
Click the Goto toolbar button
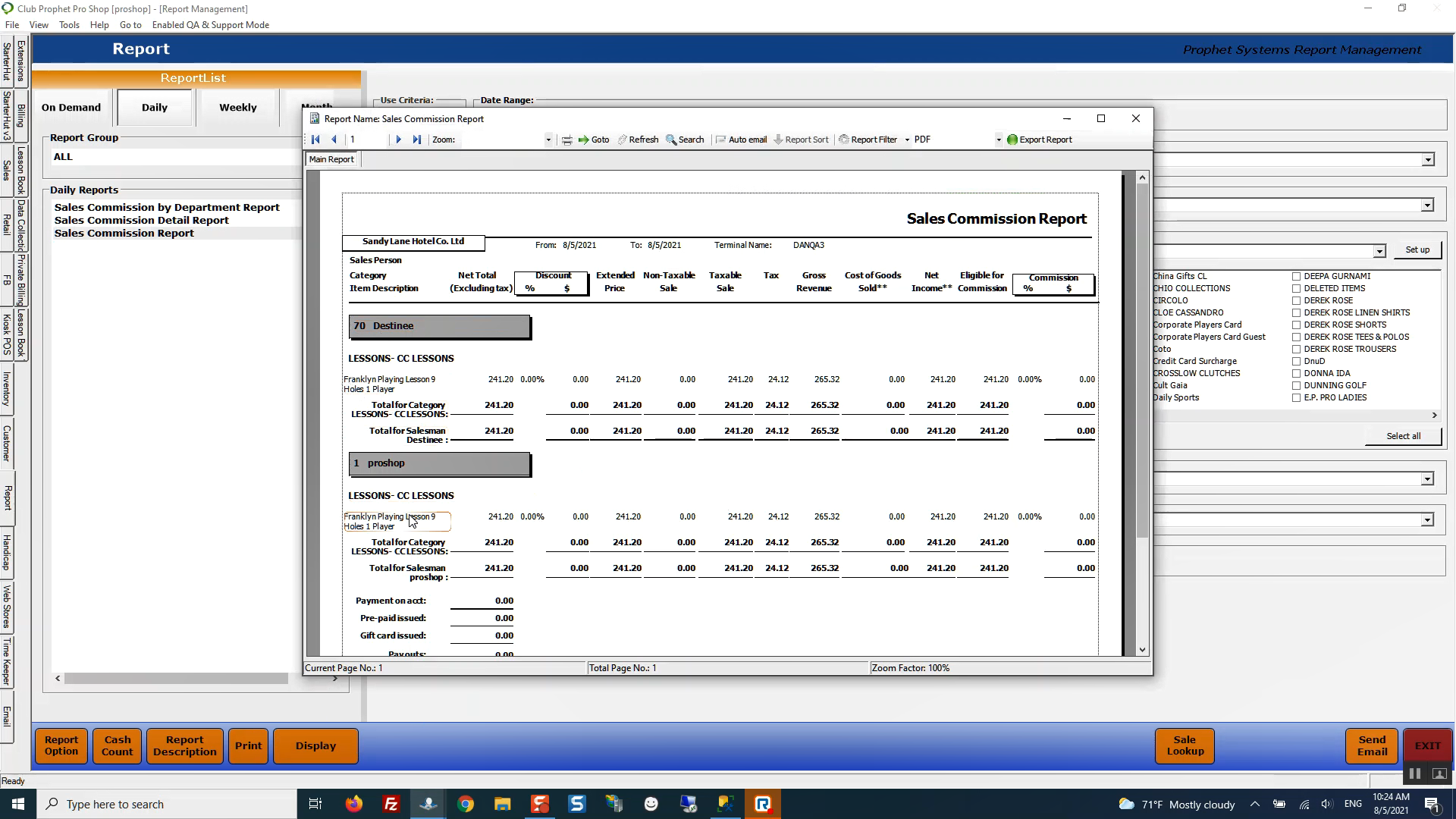[594, 140]
